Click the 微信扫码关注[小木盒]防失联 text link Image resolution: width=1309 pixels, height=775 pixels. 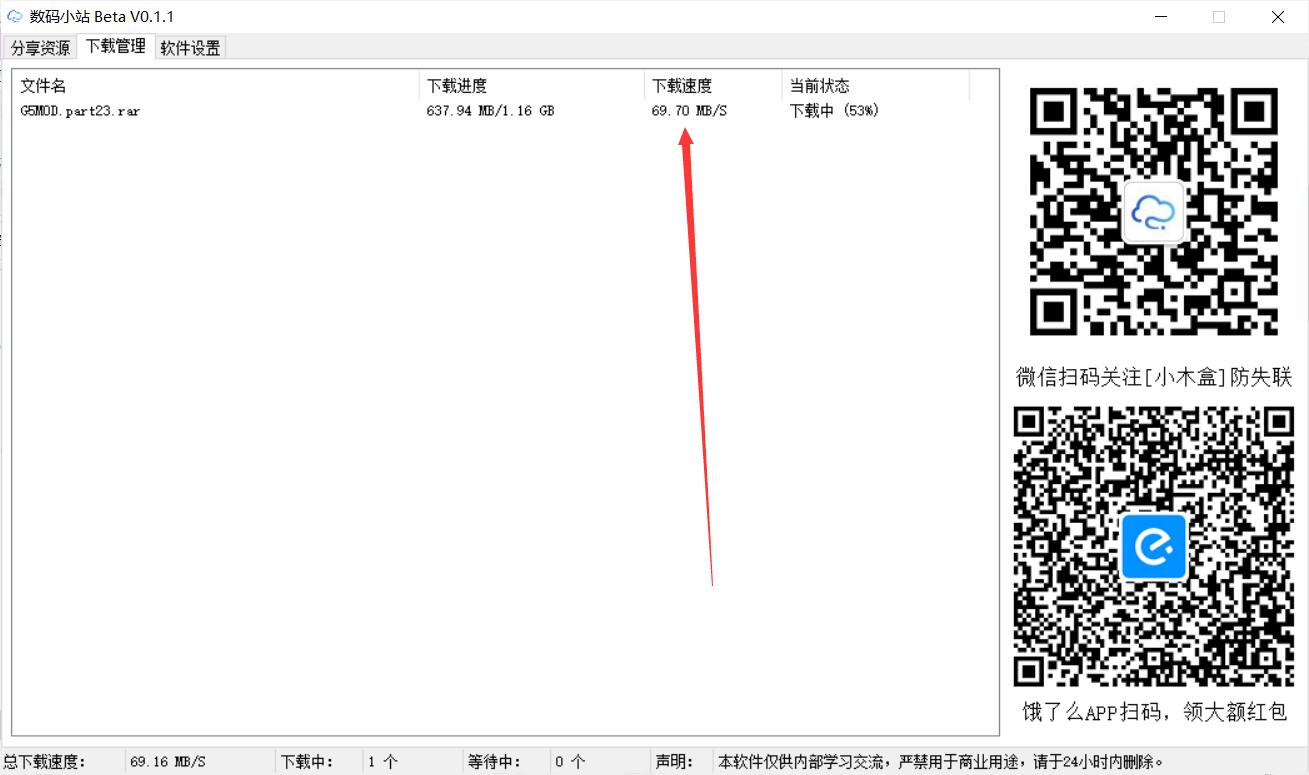pos(1153,377)
